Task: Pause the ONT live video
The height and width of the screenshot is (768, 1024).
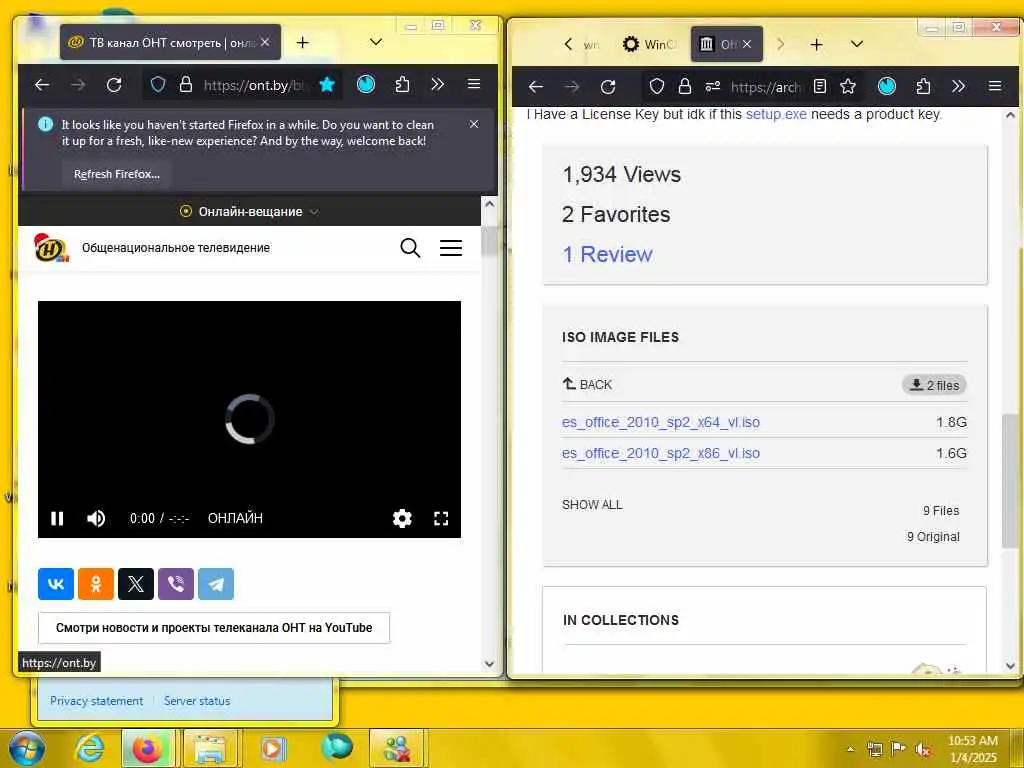Action: 57,519
